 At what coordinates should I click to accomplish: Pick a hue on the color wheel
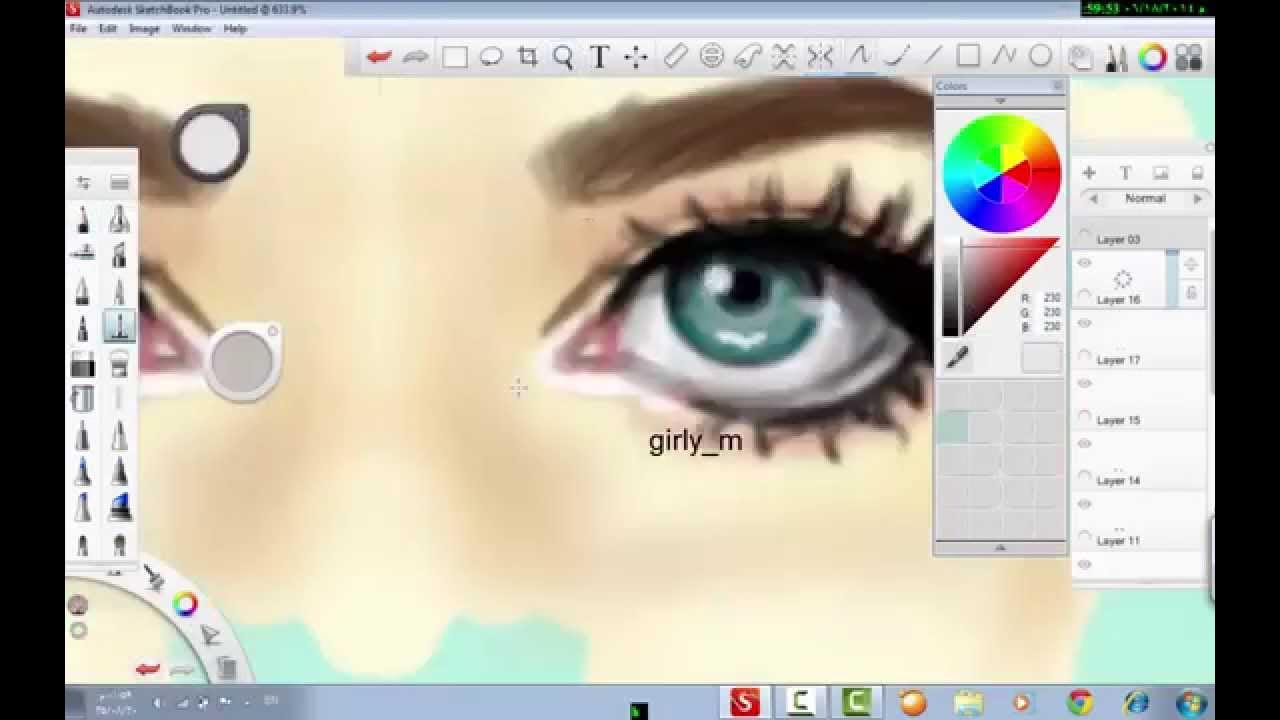click(x=1001, y=174)
